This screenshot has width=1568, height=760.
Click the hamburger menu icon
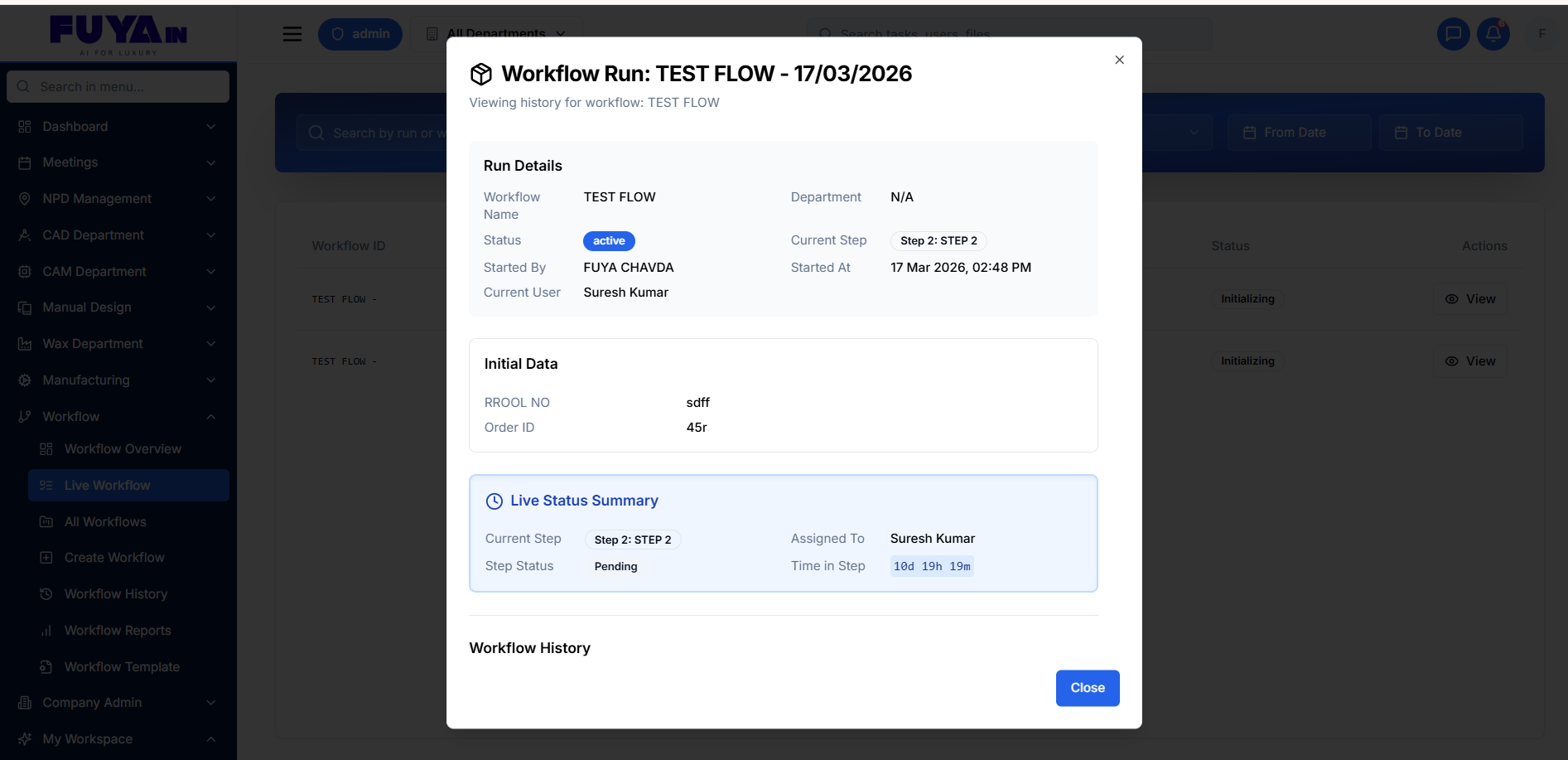[292, 34]
